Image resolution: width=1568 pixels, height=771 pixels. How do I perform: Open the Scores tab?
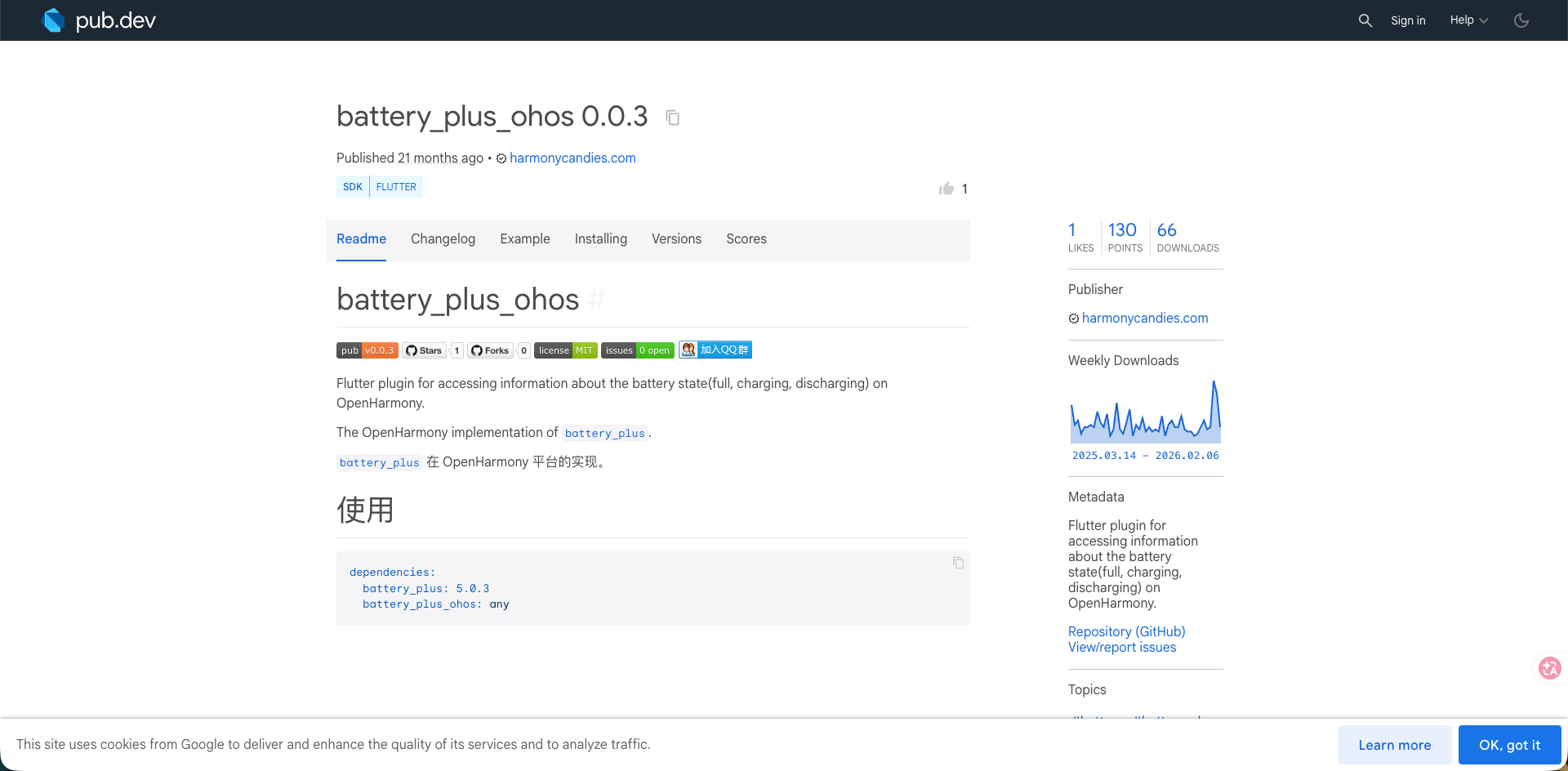[x=746, y=239]
